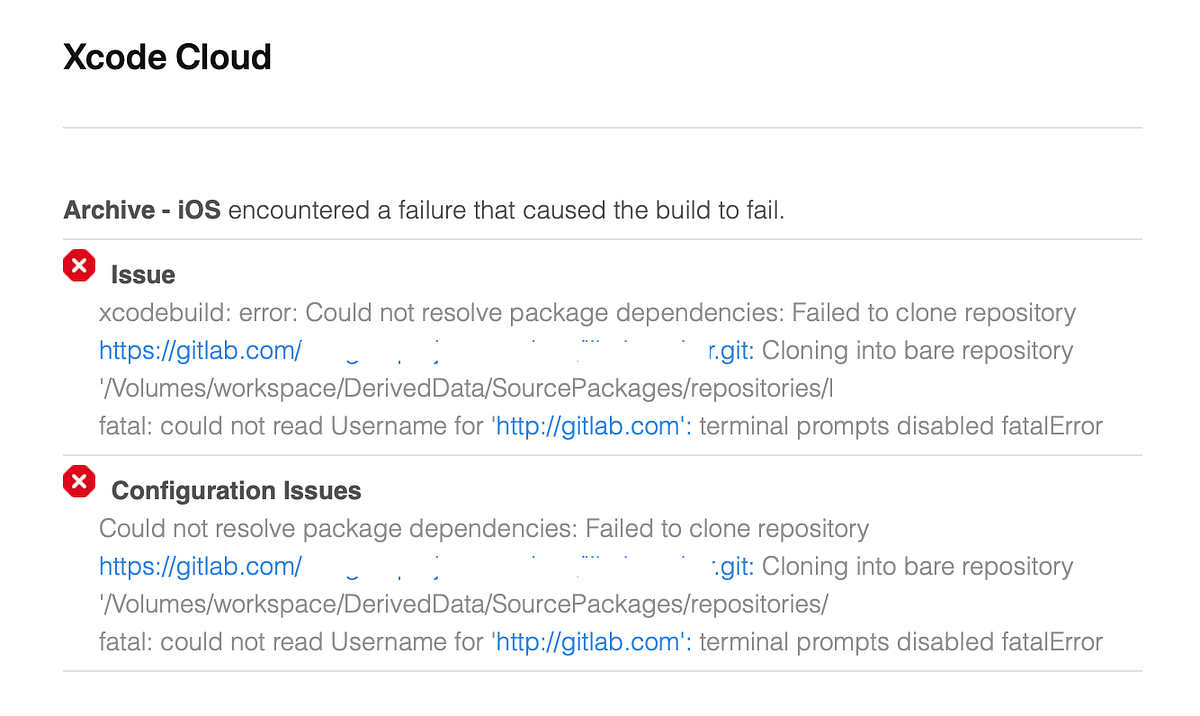The image size is (1200, 716).
Task: Open the 'http://gitlab.com' link in the Issue section
Action: [591, 427]
